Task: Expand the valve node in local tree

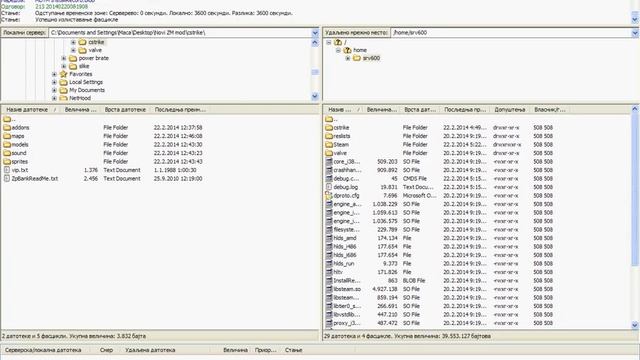Action: tap(73, 50)
